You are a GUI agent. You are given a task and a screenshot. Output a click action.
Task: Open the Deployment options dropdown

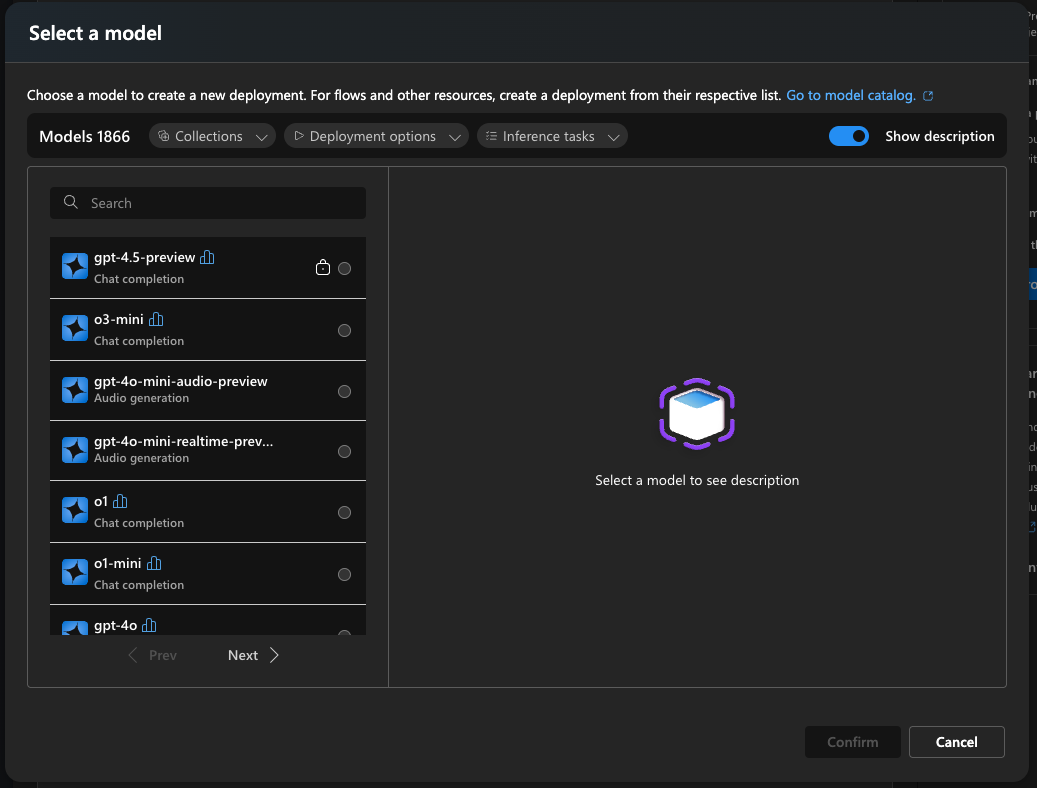pos(376,136)
